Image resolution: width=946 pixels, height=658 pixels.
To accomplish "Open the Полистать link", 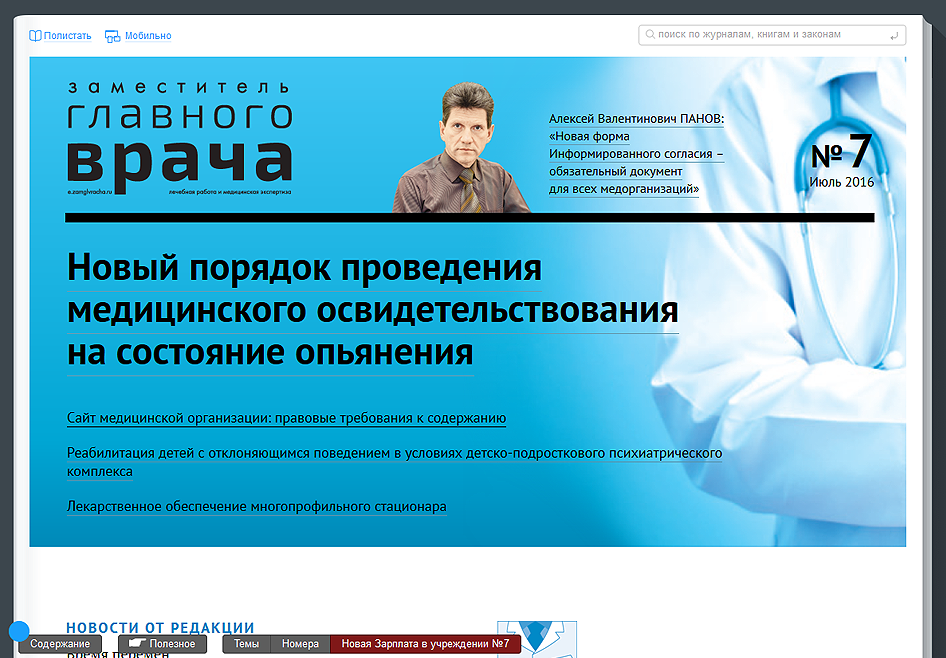I will [x=67, y=36].
